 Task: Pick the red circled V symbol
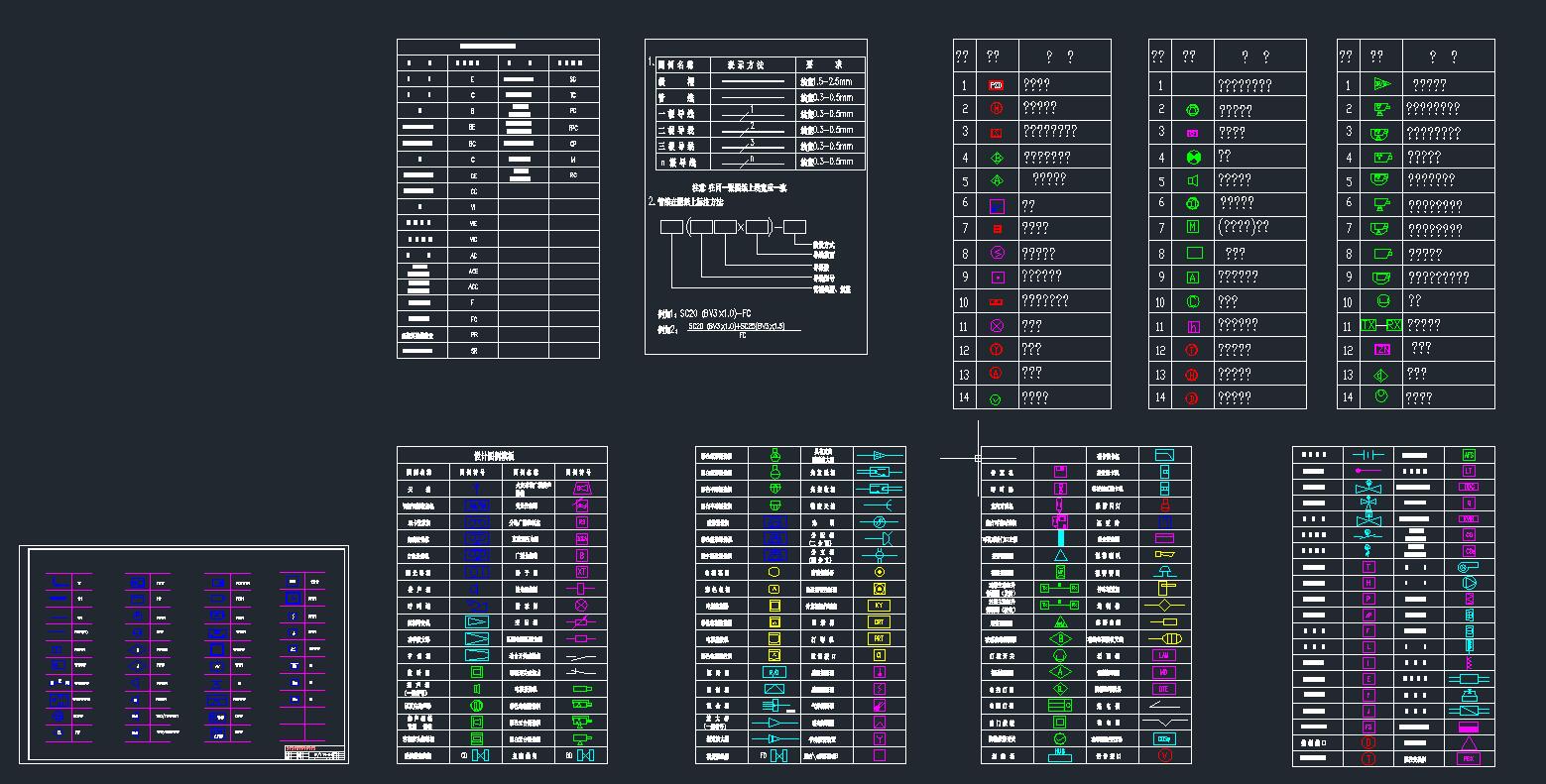[1164, 755]
